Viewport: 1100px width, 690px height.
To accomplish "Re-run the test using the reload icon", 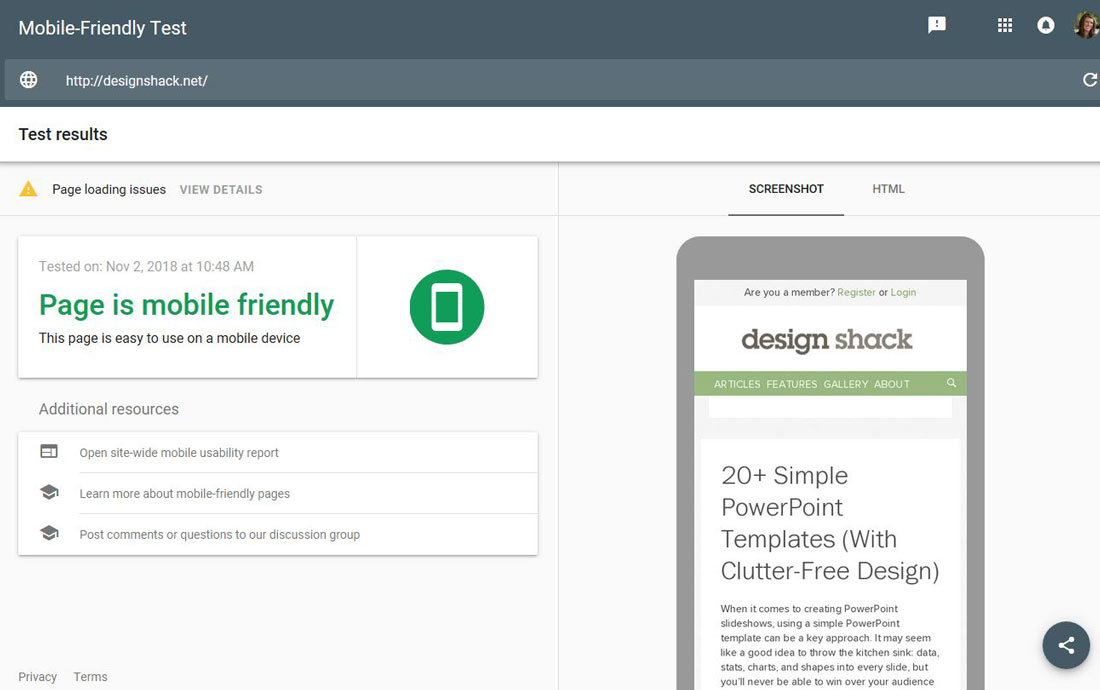I will coord(1090,79).
